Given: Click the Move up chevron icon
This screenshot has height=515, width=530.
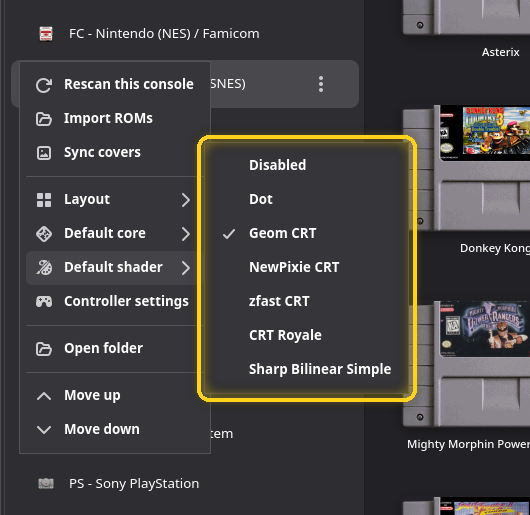Looking at the screenshot, I should [x=44, y=396].
